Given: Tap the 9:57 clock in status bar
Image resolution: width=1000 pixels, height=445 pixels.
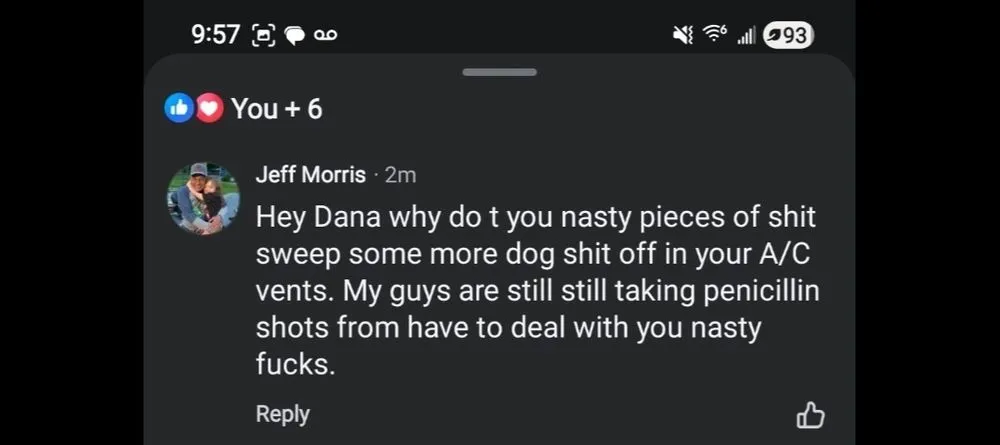Looking at the screenshot, I should [x=215, y=35].
